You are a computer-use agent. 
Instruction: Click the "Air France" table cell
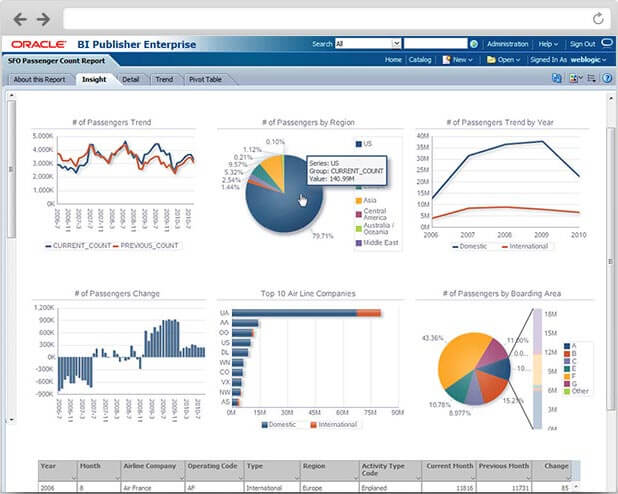click(x=137, y=488)
